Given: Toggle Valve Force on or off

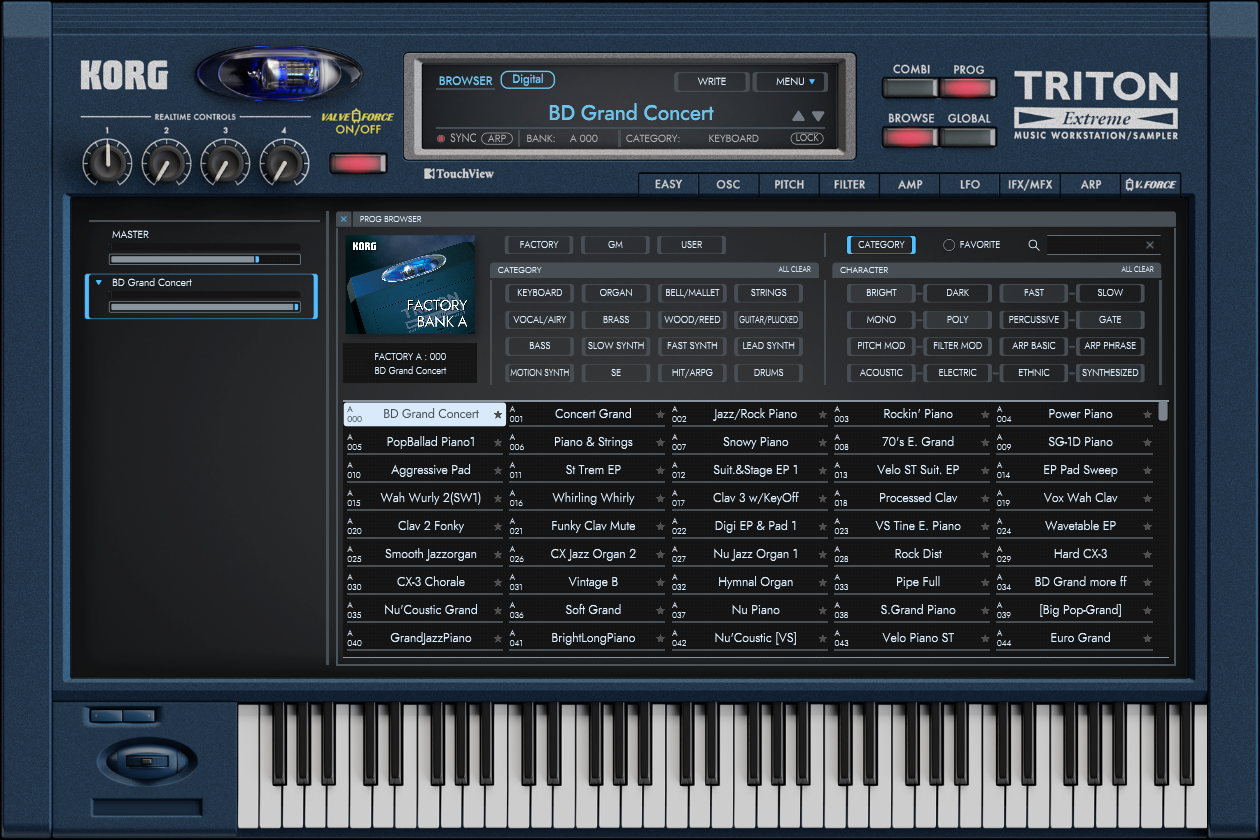Looking at the screenshot, I should [x=358, y=161].
